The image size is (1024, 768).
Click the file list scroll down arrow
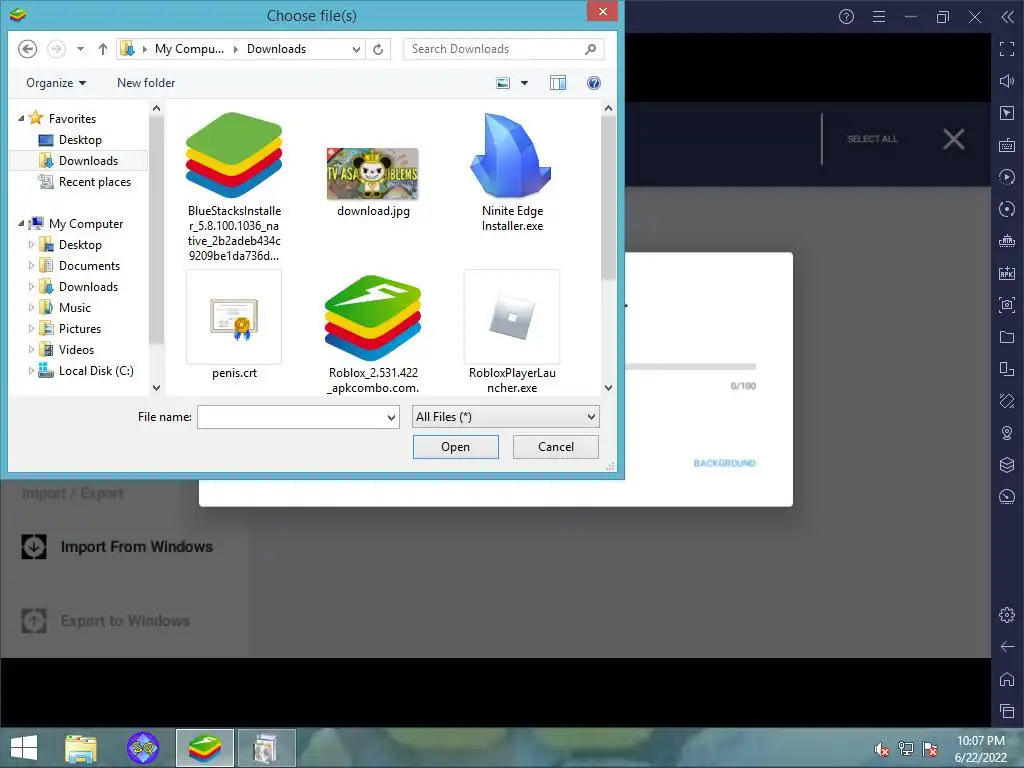pos(608,388)
